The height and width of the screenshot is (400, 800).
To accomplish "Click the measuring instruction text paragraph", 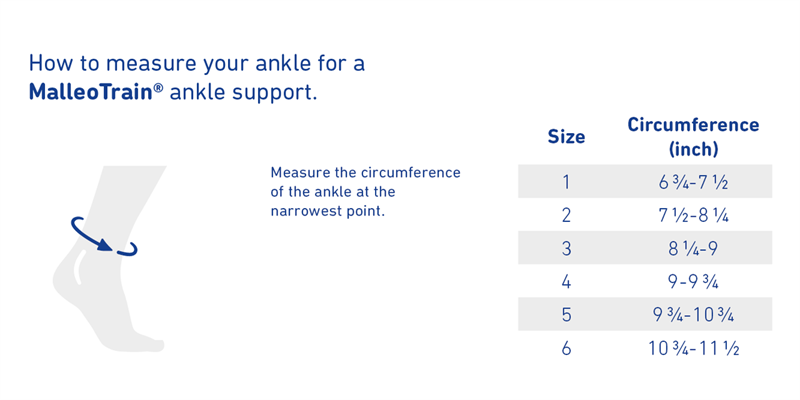I will (x=365, y=192).
